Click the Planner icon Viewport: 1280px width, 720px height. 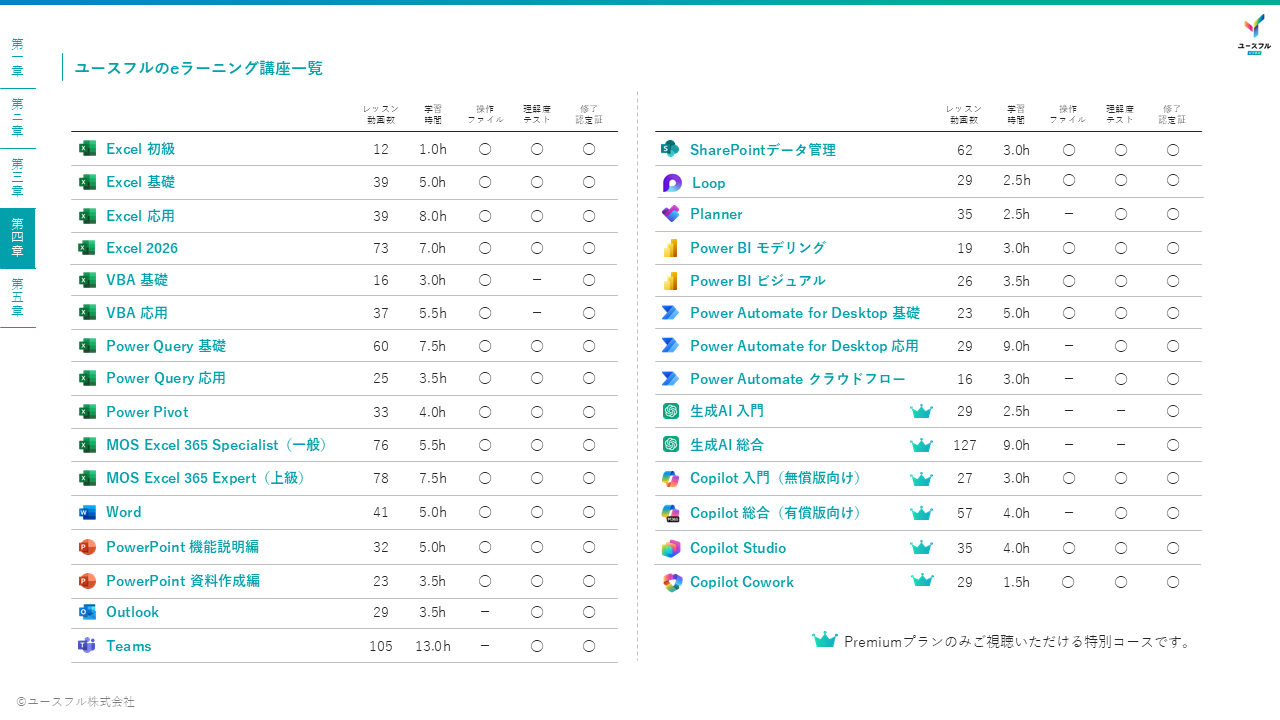click(x=670, y=214)
